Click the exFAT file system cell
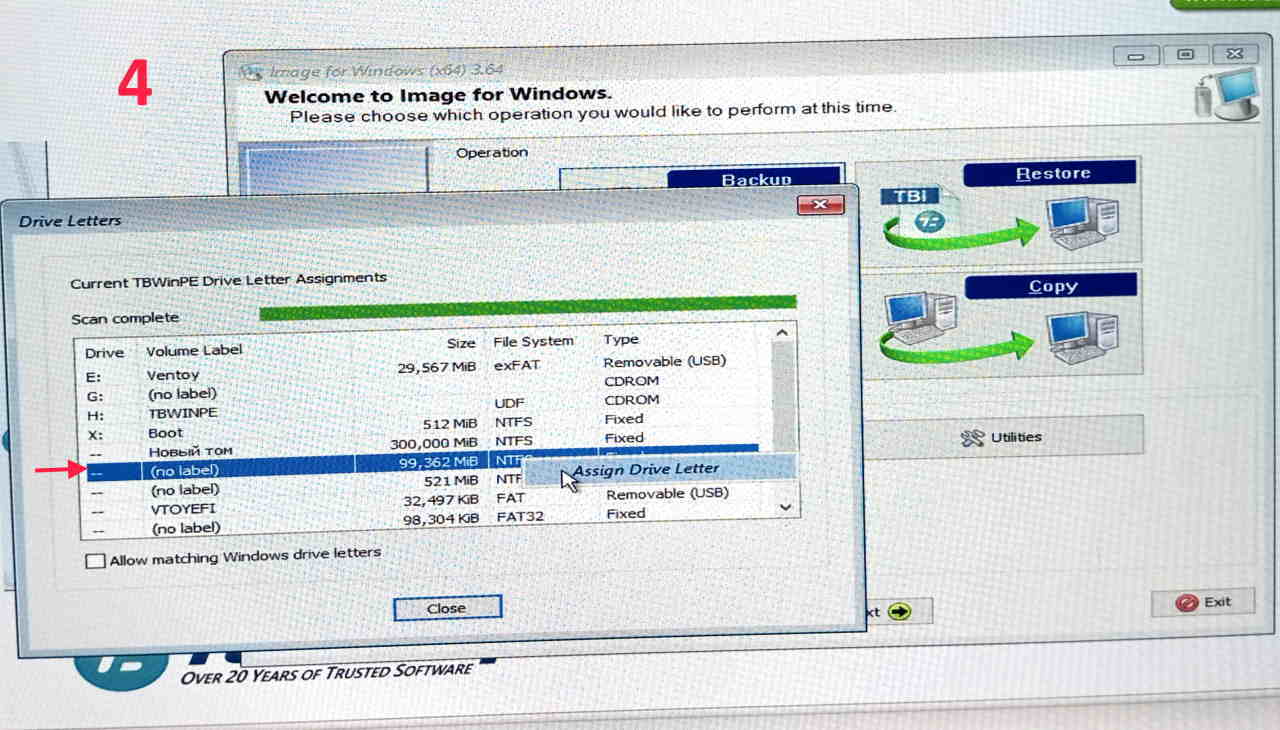 coord(516,365)
